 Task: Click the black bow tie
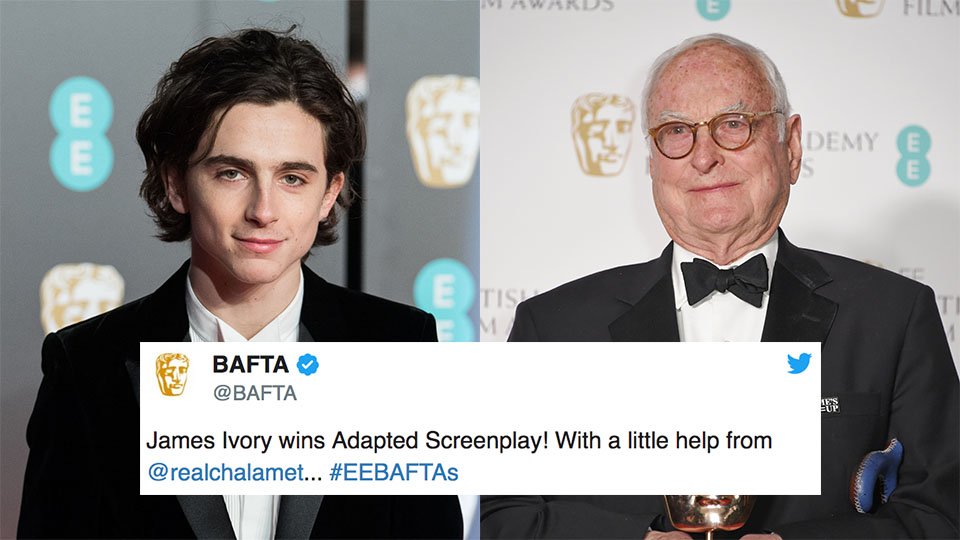[725, 280]
